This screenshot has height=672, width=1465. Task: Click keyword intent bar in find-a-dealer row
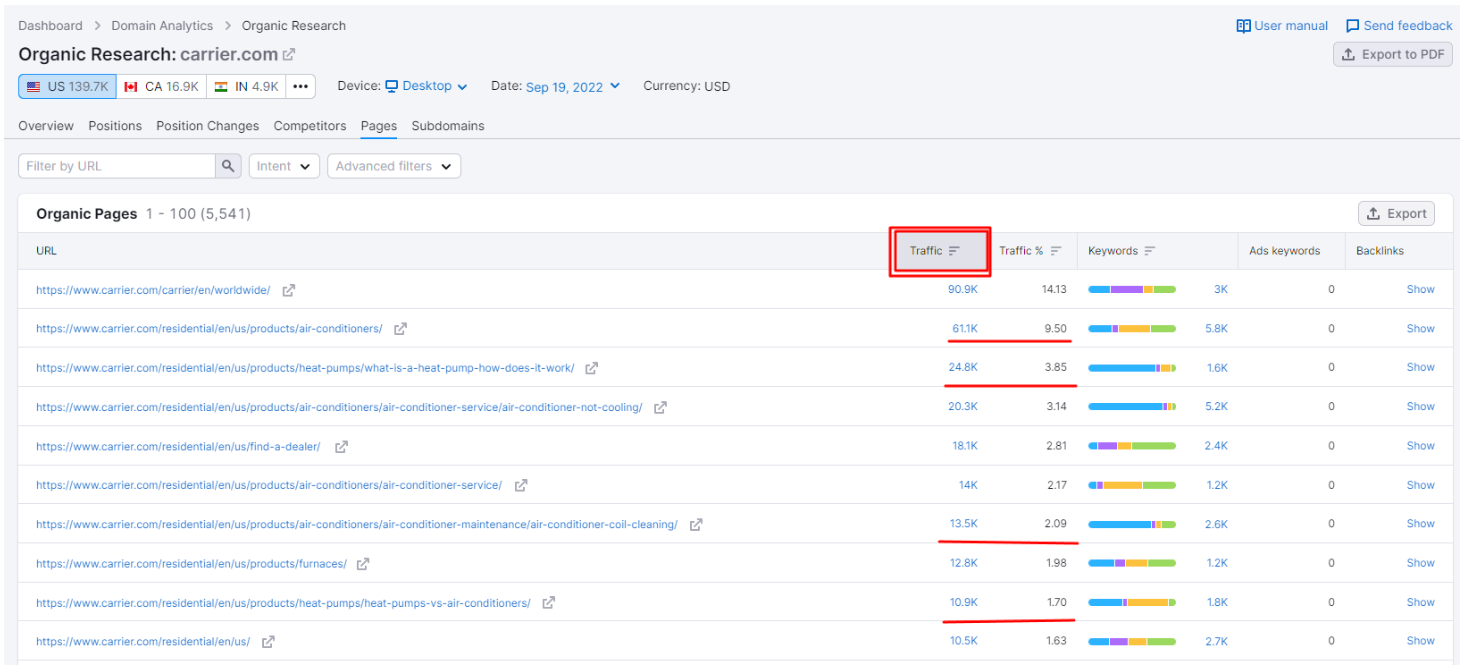(x=1132, y=446)
